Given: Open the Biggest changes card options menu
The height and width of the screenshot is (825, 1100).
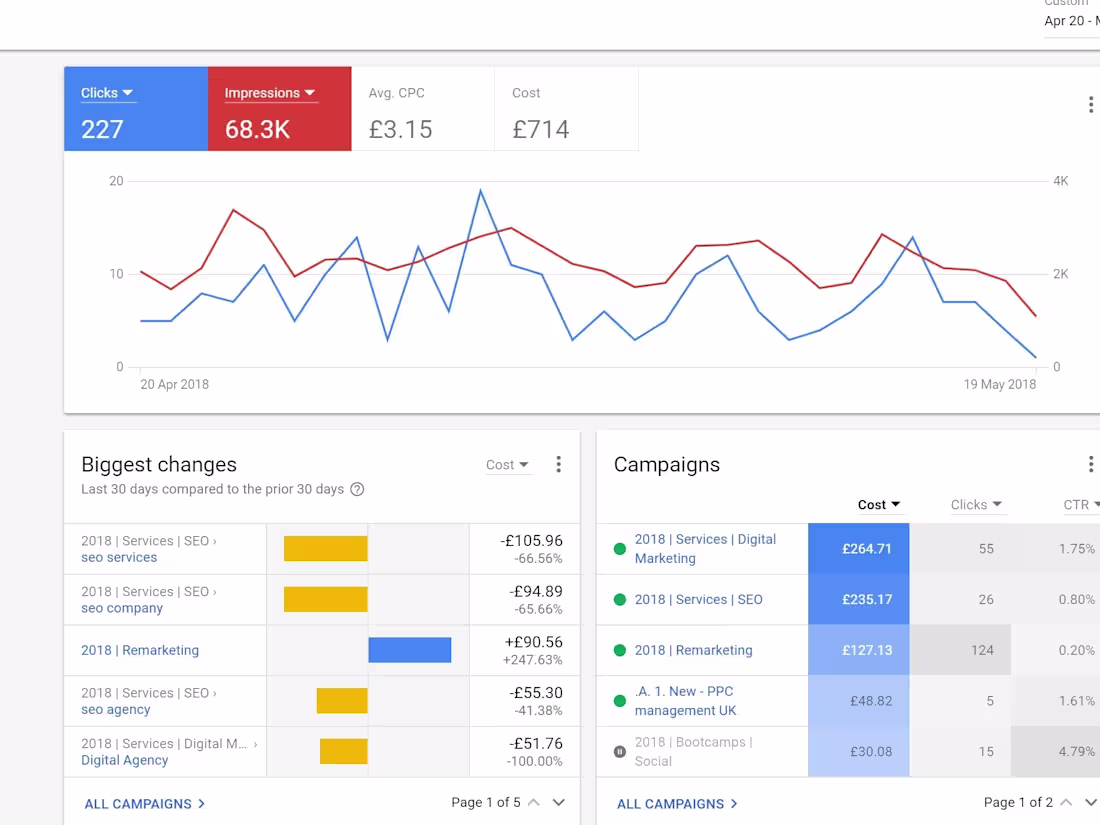Looking at the screenshot, I should tap(559, 464).
